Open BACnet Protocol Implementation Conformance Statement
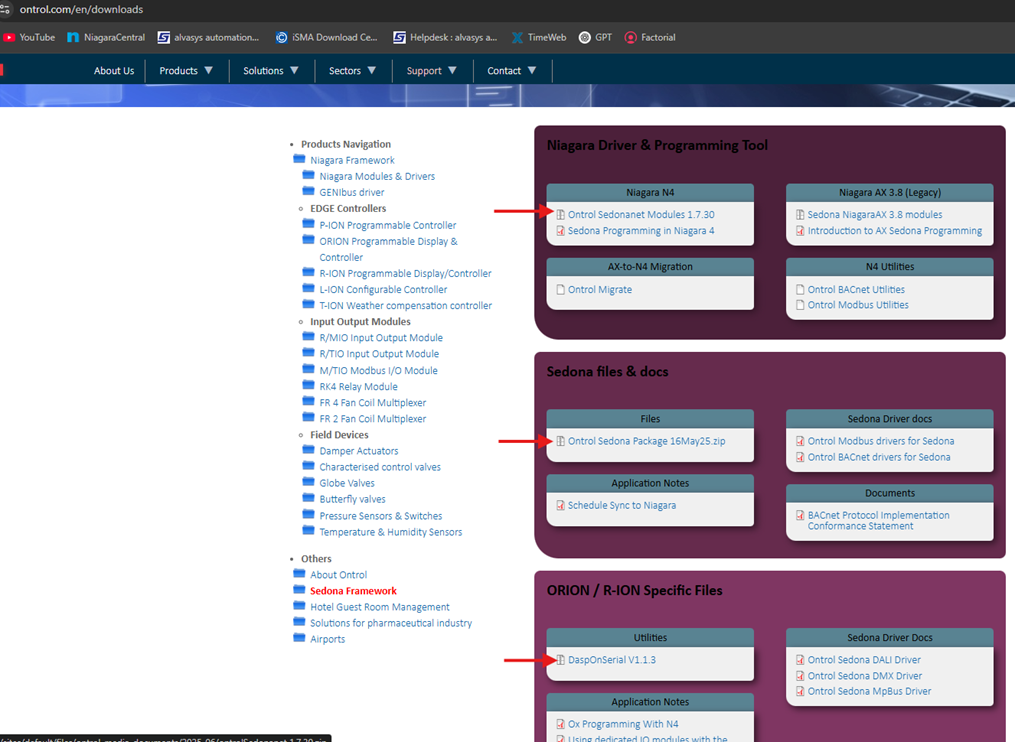The image size is (1015, 742). click(x=878, y=521)
